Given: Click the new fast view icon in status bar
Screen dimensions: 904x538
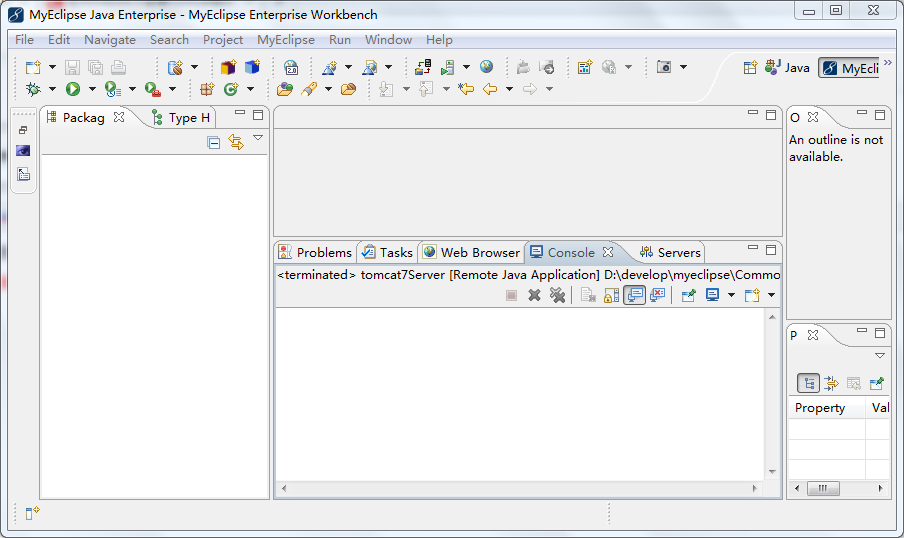Looking at the screenshot, I should [32, 513].
